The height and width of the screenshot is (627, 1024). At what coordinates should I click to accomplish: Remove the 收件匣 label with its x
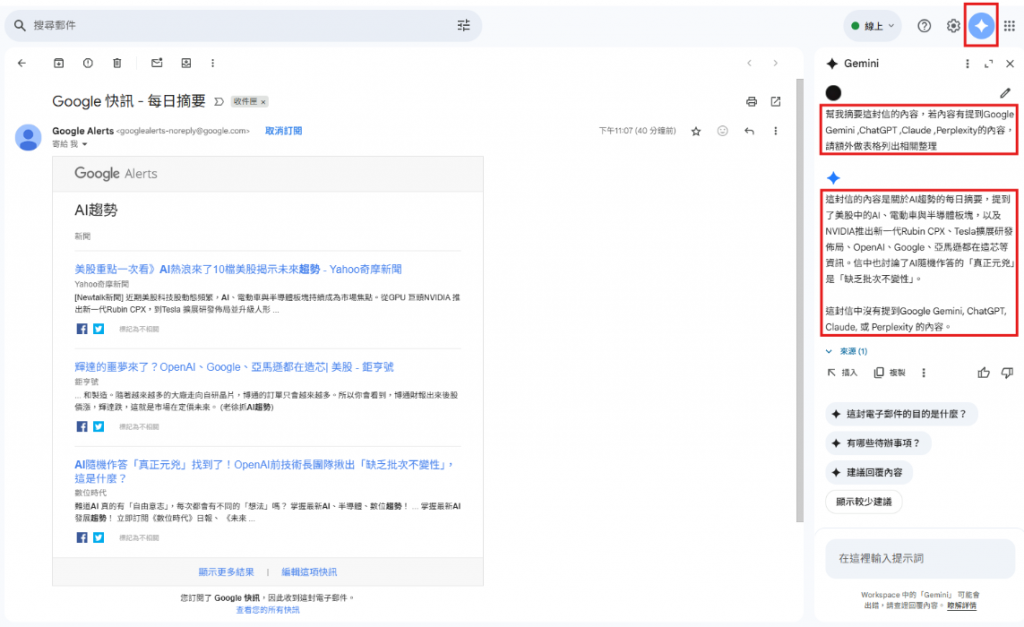pos(263,102)
